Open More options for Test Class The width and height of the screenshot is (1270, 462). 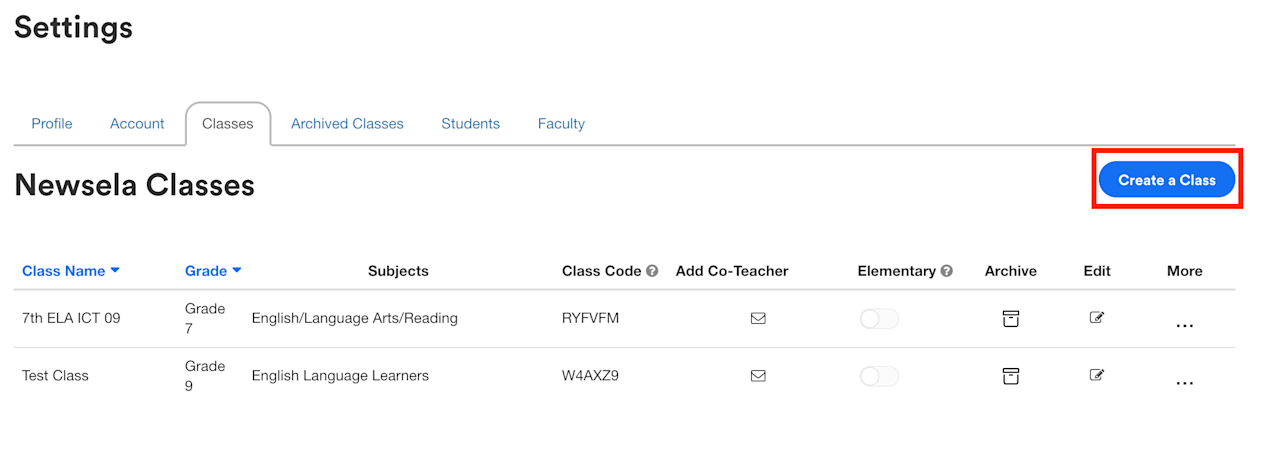(1185, 382)
